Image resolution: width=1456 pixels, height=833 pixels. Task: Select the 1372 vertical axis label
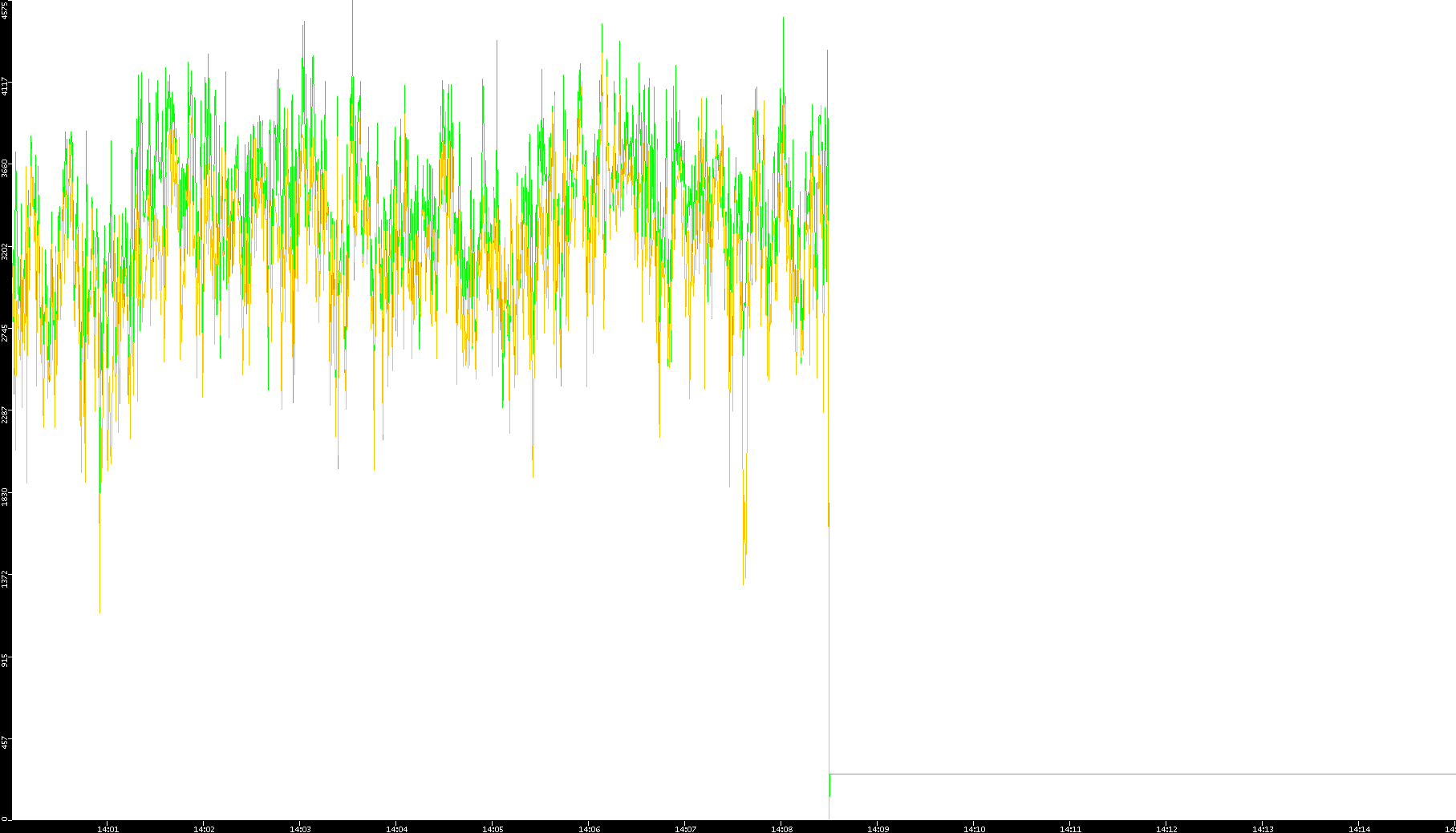click(6, 578)
